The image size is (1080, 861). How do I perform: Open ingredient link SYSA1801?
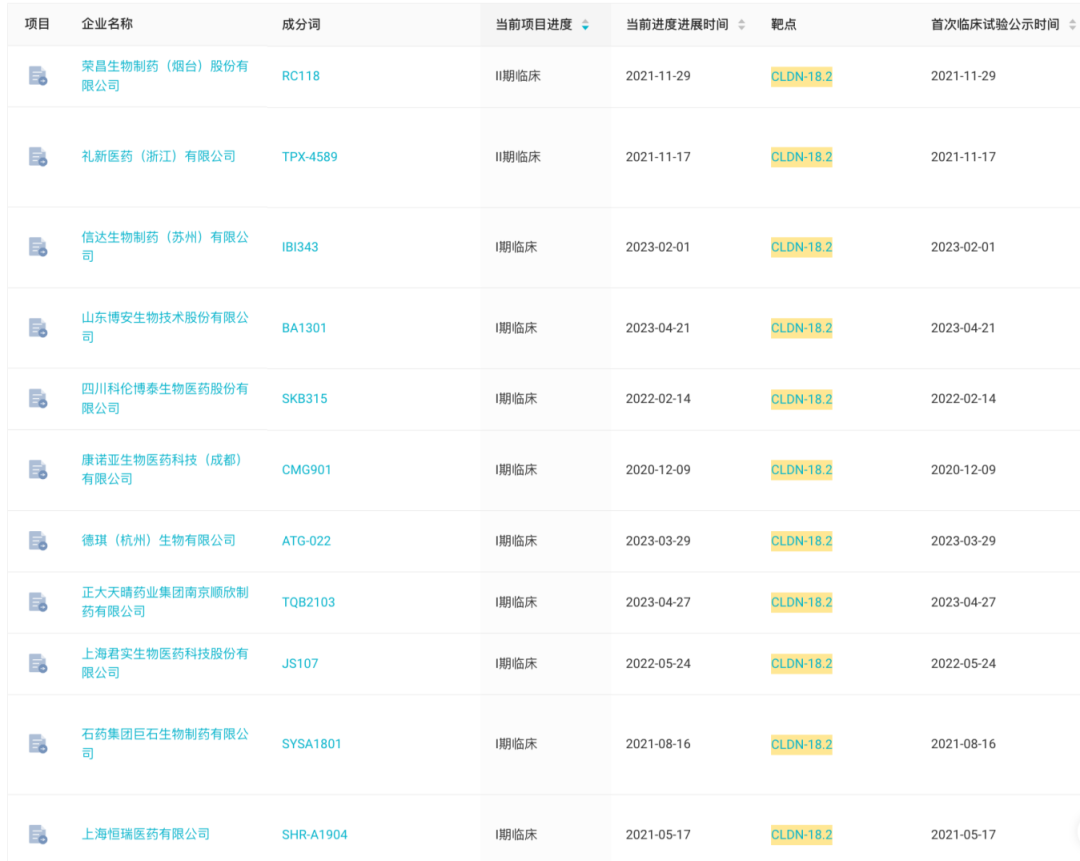311,744
